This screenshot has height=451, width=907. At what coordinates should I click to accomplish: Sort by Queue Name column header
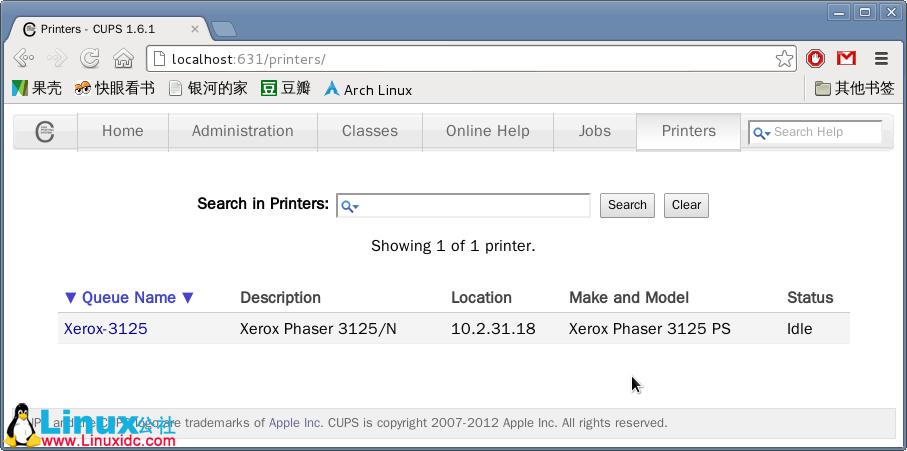tap(129, 297)
